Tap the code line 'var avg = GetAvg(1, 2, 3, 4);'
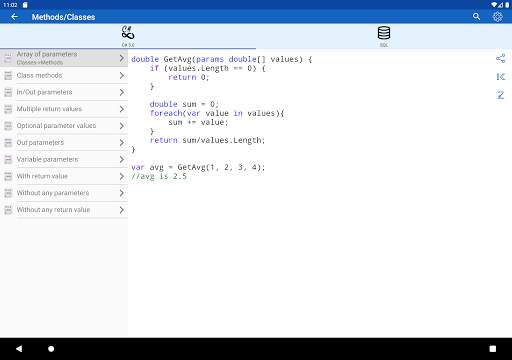This screenshot has height=360, width=512. click(198, 167)
